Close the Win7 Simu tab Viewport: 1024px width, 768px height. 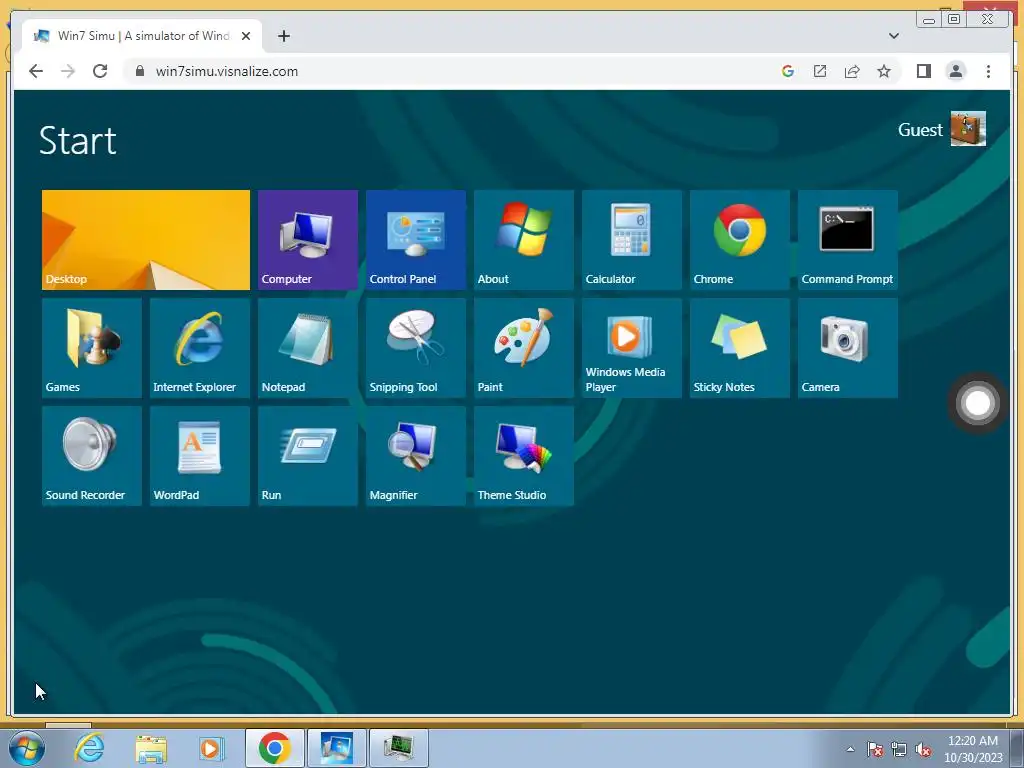(x=246, y=36)
